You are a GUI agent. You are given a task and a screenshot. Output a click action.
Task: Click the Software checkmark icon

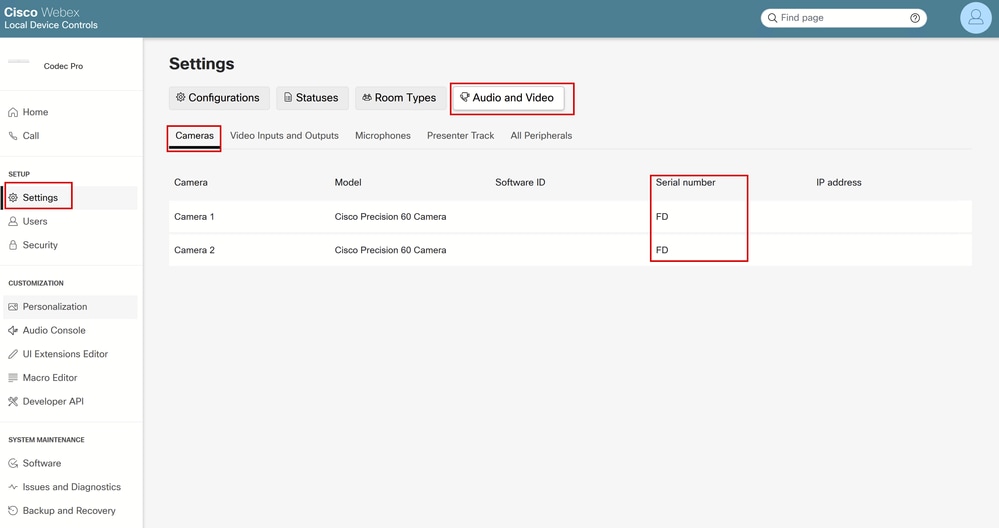click(13, 463)
